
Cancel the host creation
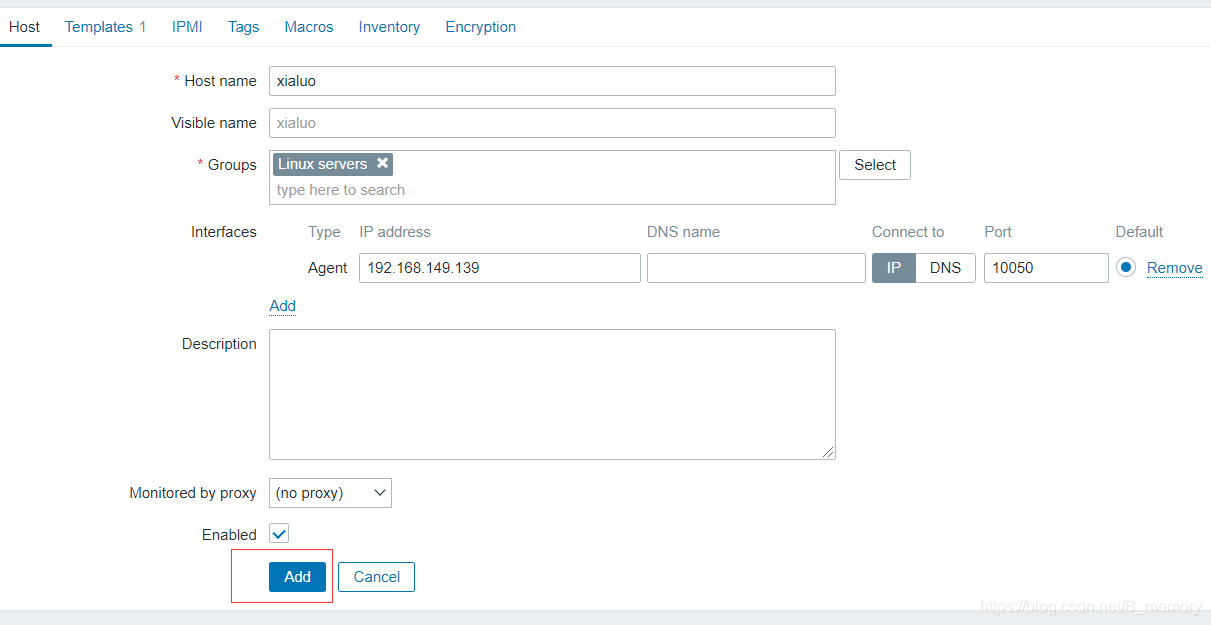coord(376,577)
